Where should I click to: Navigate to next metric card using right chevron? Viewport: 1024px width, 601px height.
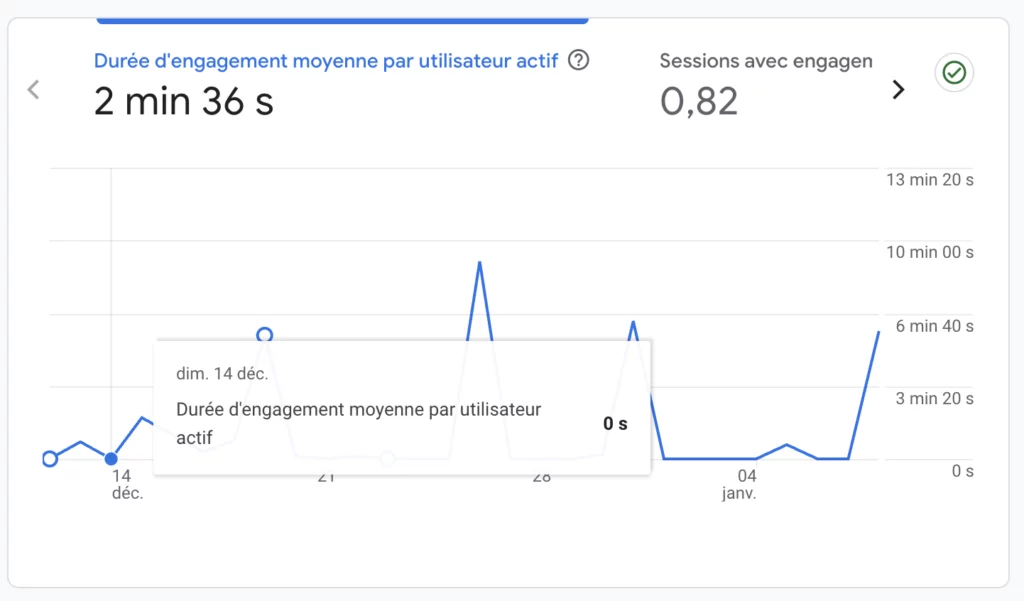pos(898,89)
